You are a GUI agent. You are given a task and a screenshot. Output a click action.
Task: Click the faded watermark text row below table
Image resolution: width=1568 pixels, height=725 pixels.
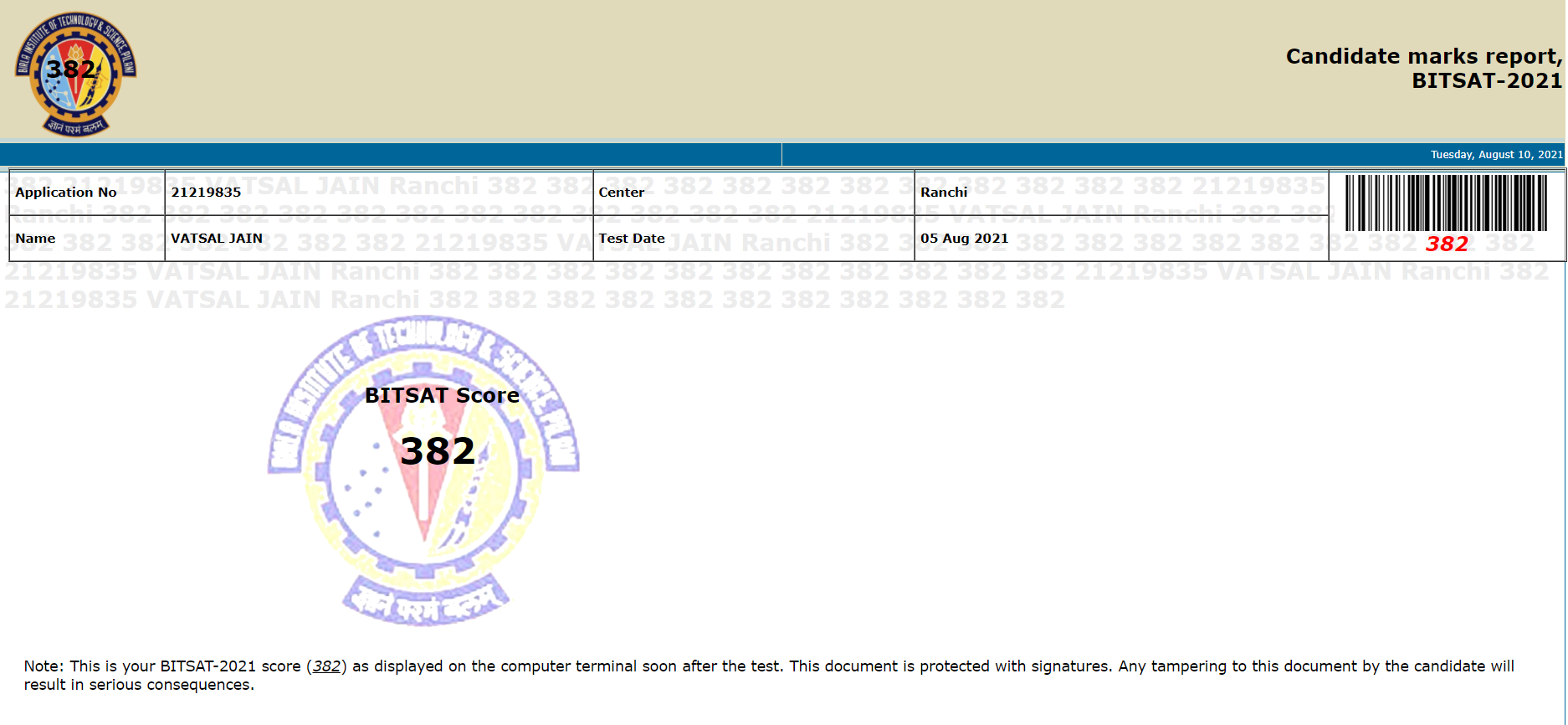tap(535, 300)
